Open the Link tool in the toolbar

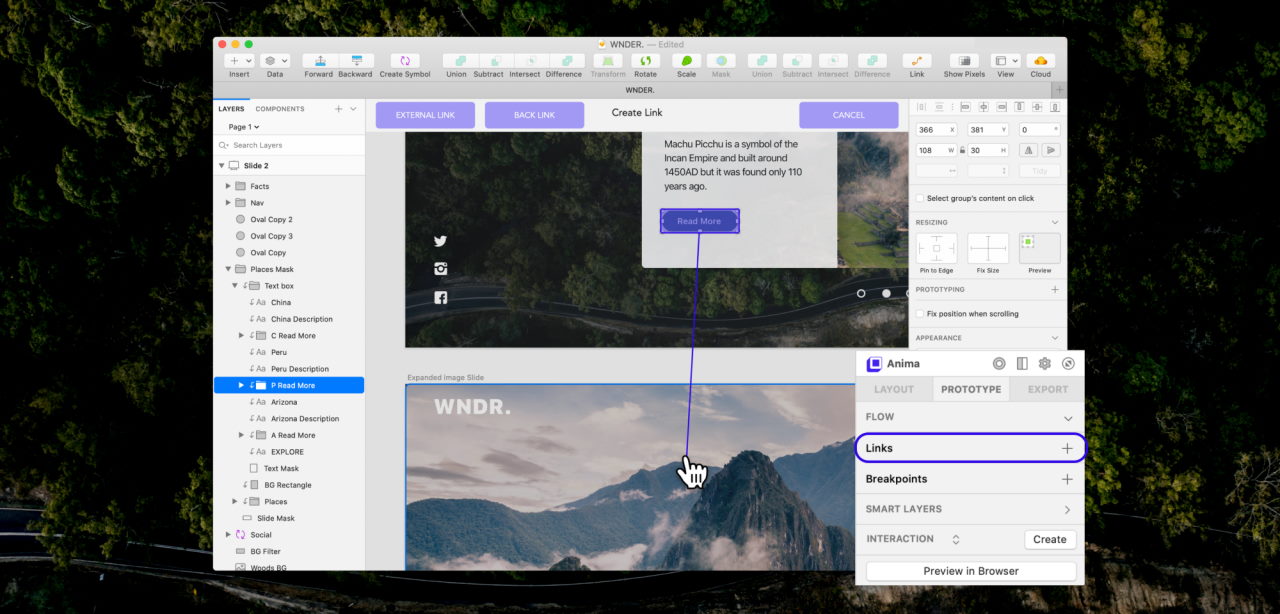pyautogui.click(x=916, y=64)
